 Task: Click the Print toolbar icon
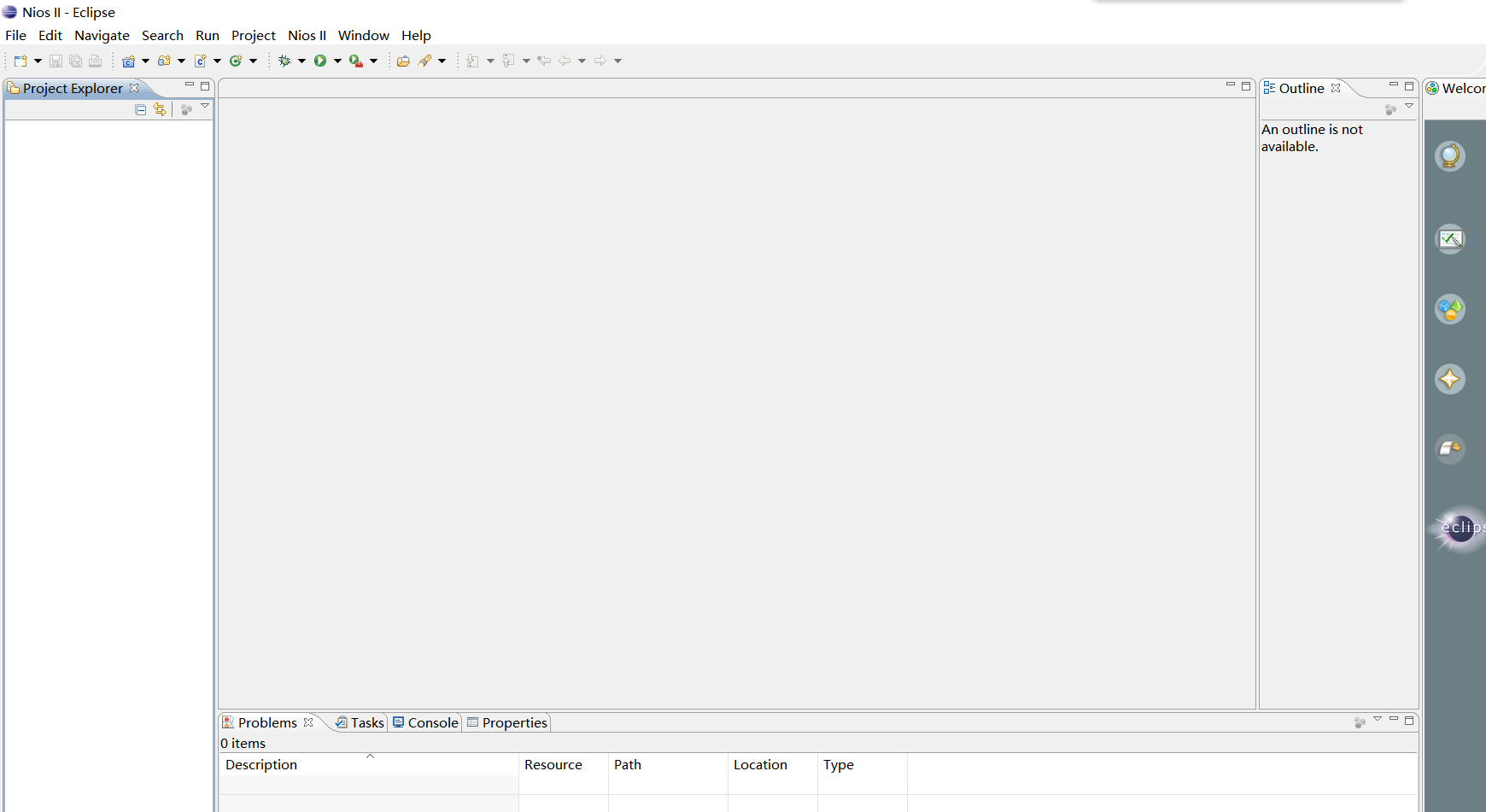click(96, 61)
